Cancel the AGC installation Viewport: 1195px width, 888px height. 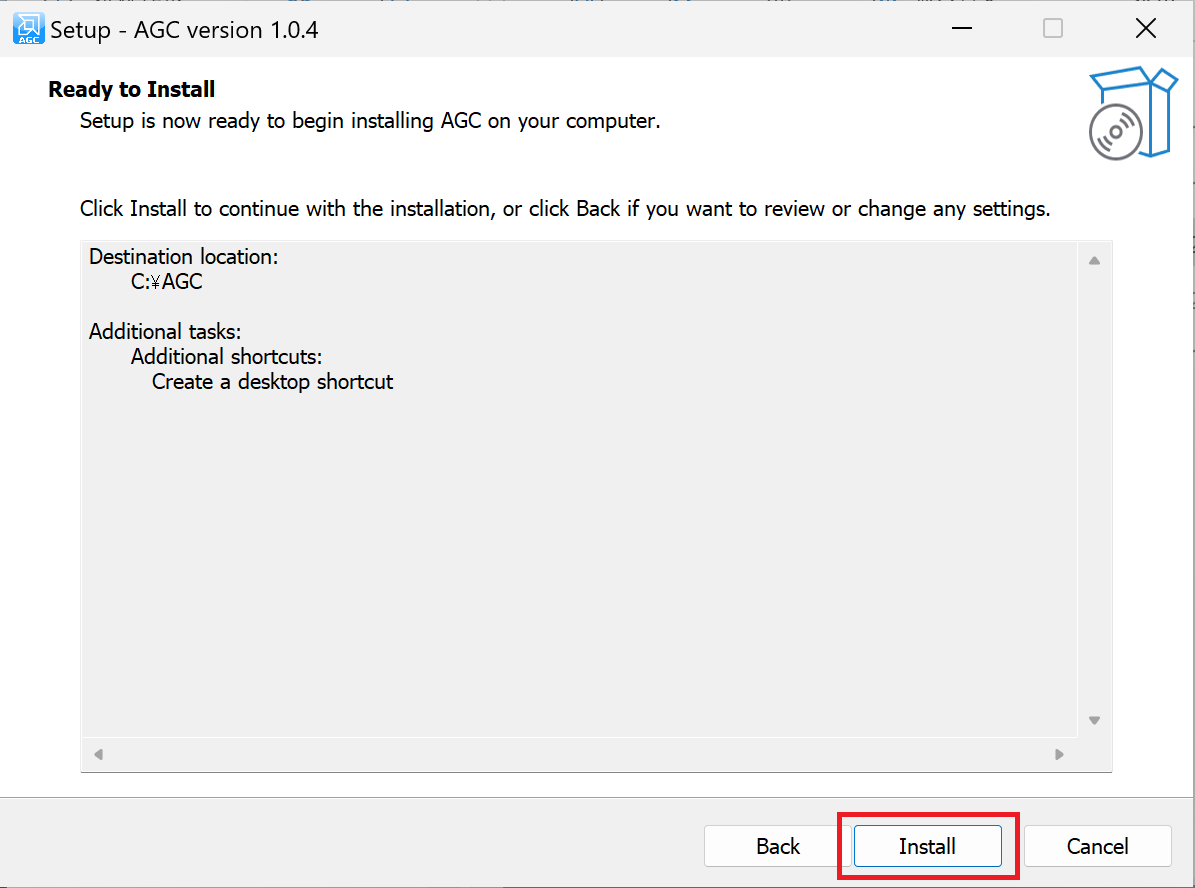point(1097,846)
